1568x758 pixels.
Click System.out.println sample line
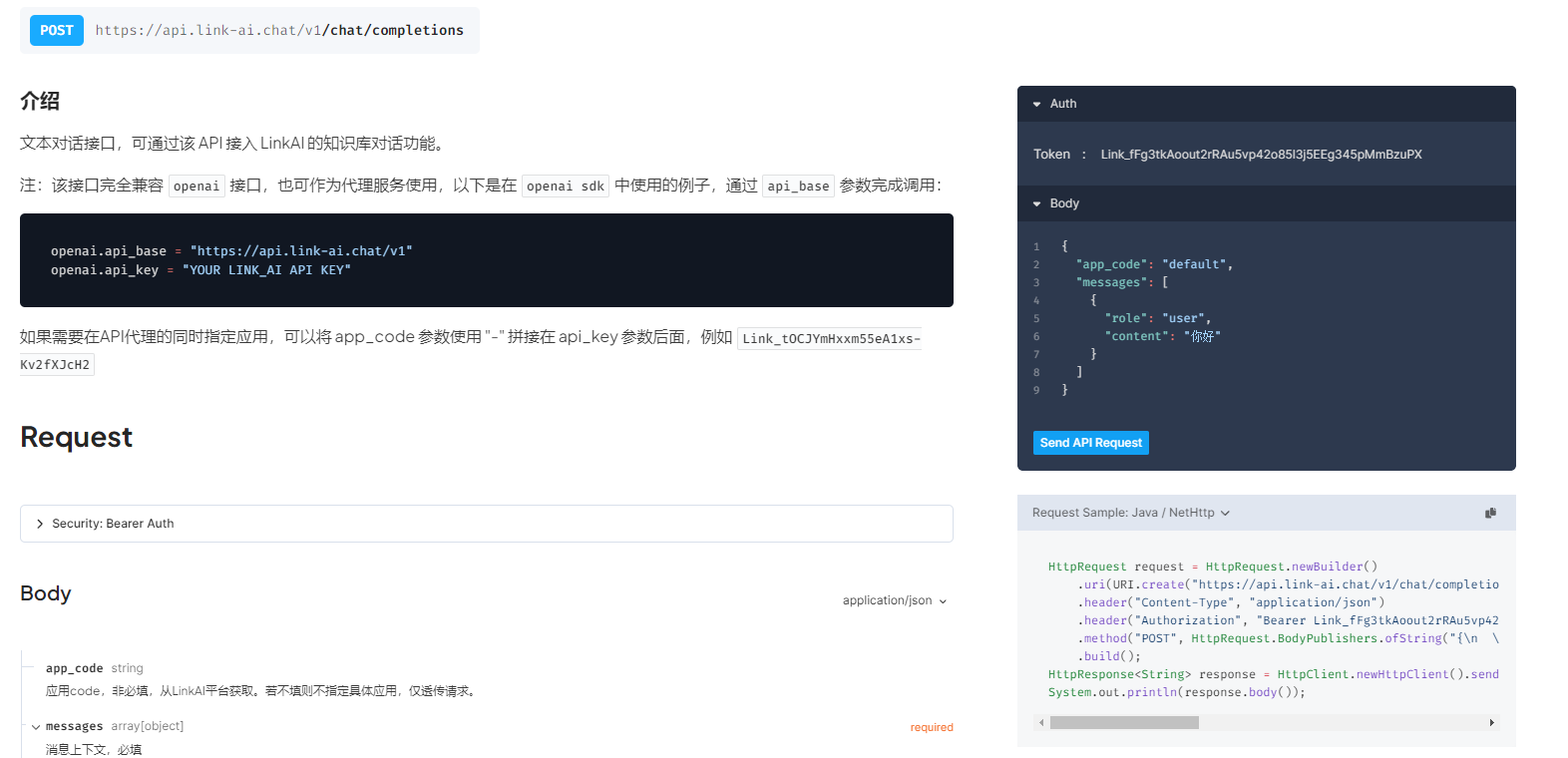(x=1176, y=692)
